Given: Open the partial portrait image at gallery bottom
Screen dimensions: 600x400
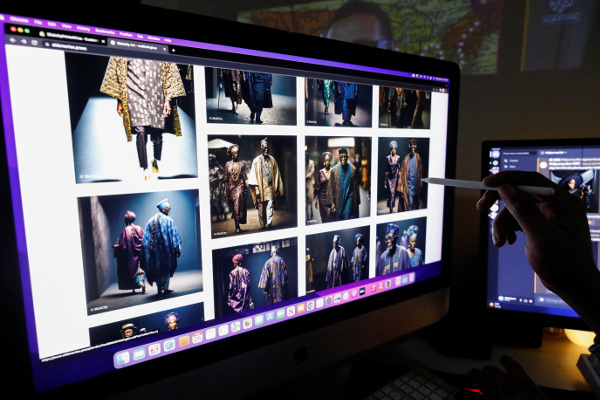Looking at the screenshot, I should tap(147, 324).
